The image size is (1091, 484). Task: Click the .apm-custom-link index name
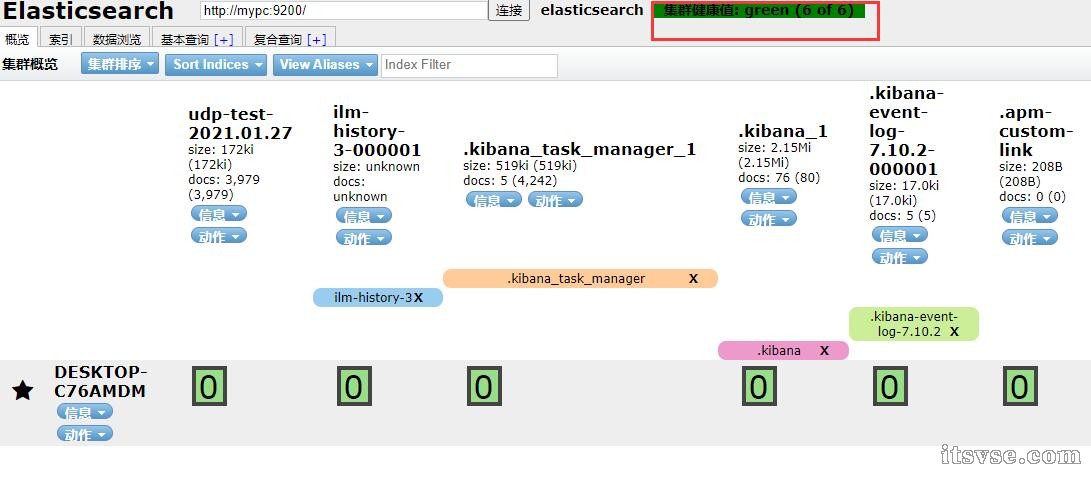pyautogui.click(x=1036, y=131)
